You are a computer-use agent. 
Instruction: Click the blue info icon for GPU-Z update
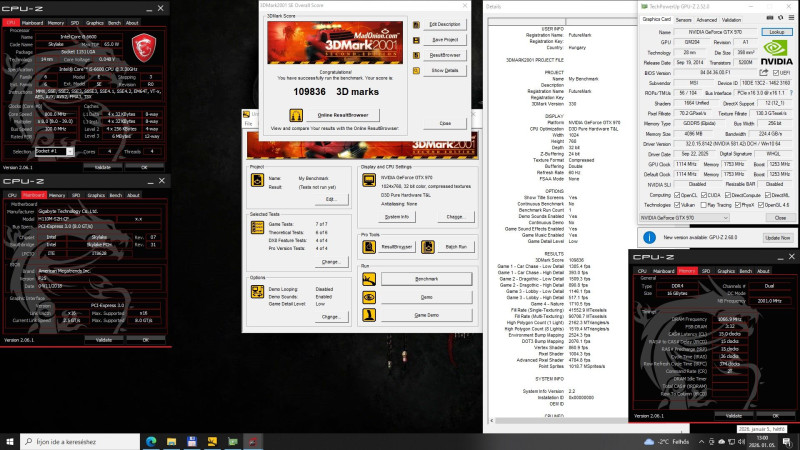click(x=649, y=238)
